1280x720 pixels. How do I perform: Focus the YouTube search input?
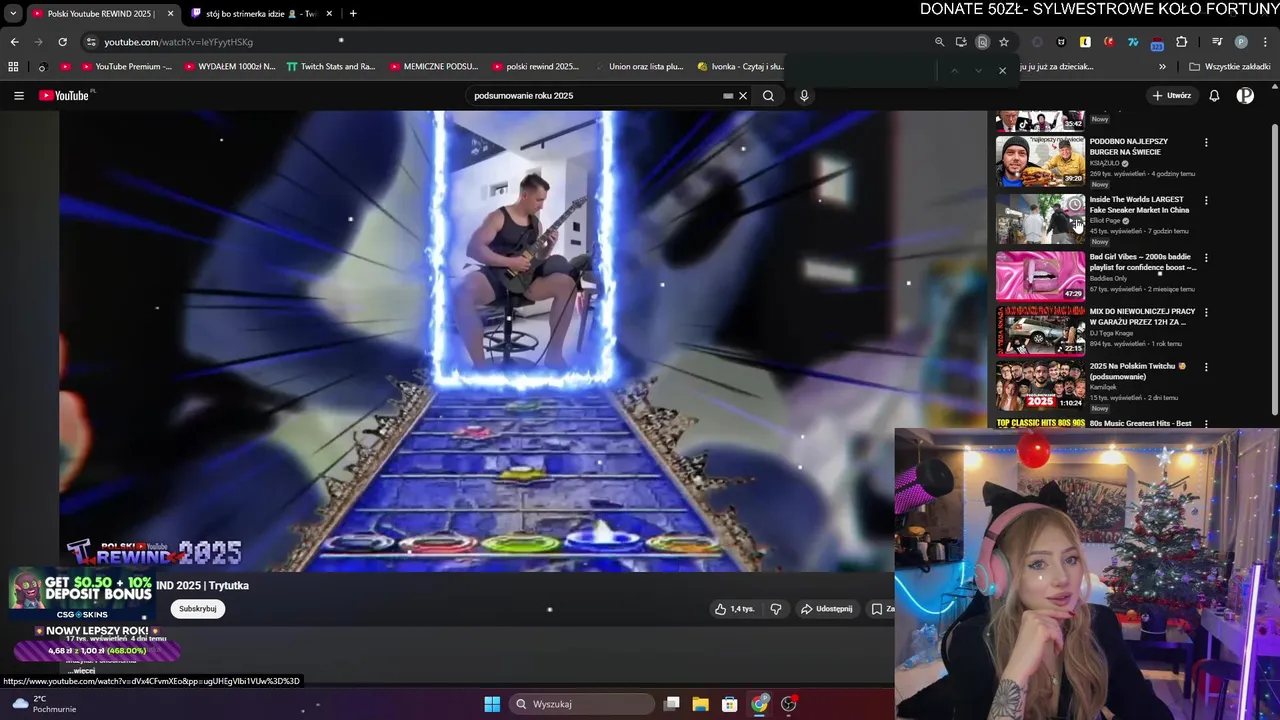pyautogui.click(x=595, y=96)
